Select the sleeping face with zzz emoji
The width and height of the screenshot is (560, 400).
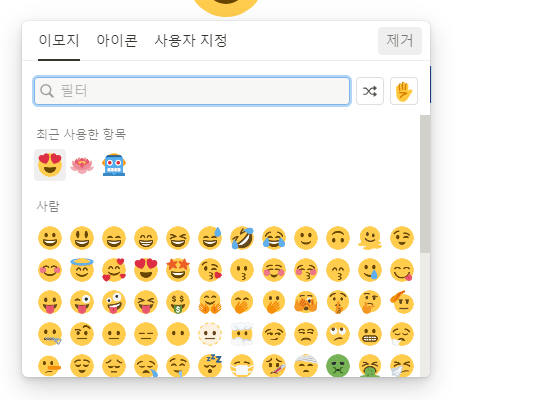[x=210, y=365]
